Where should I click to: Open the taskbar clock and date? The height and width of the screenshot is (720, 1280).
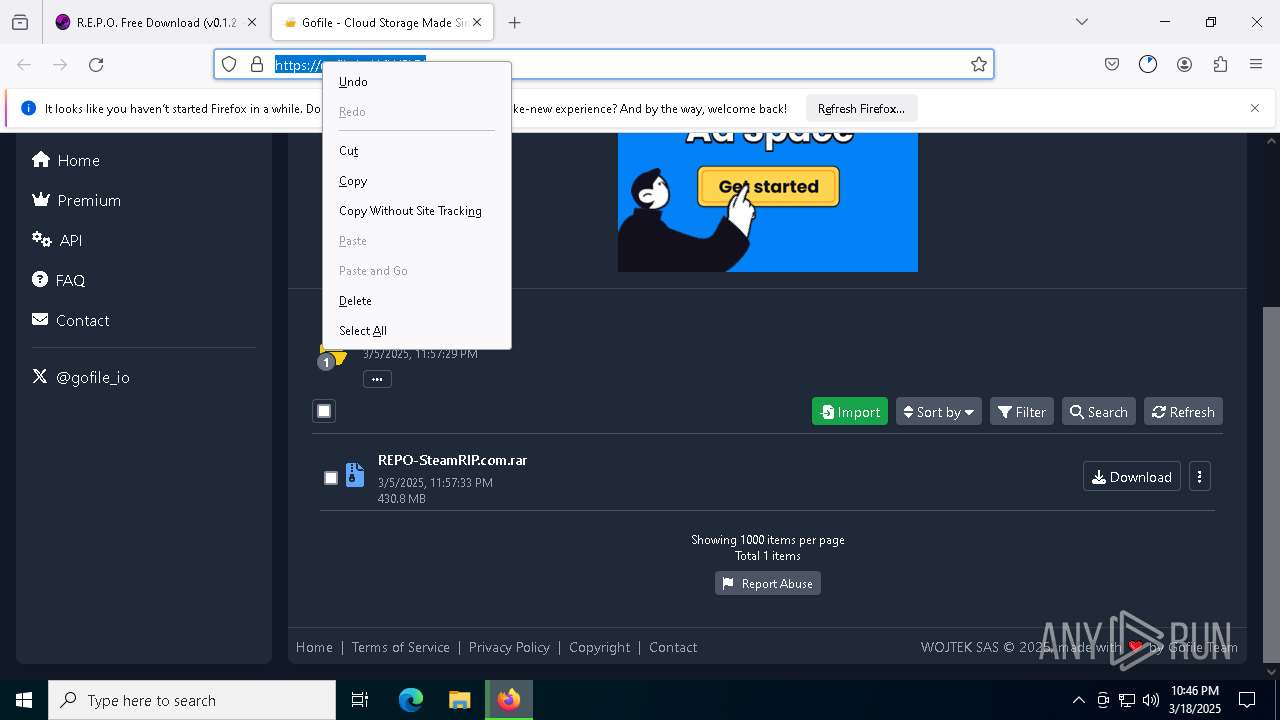(x=1195, y=700)
